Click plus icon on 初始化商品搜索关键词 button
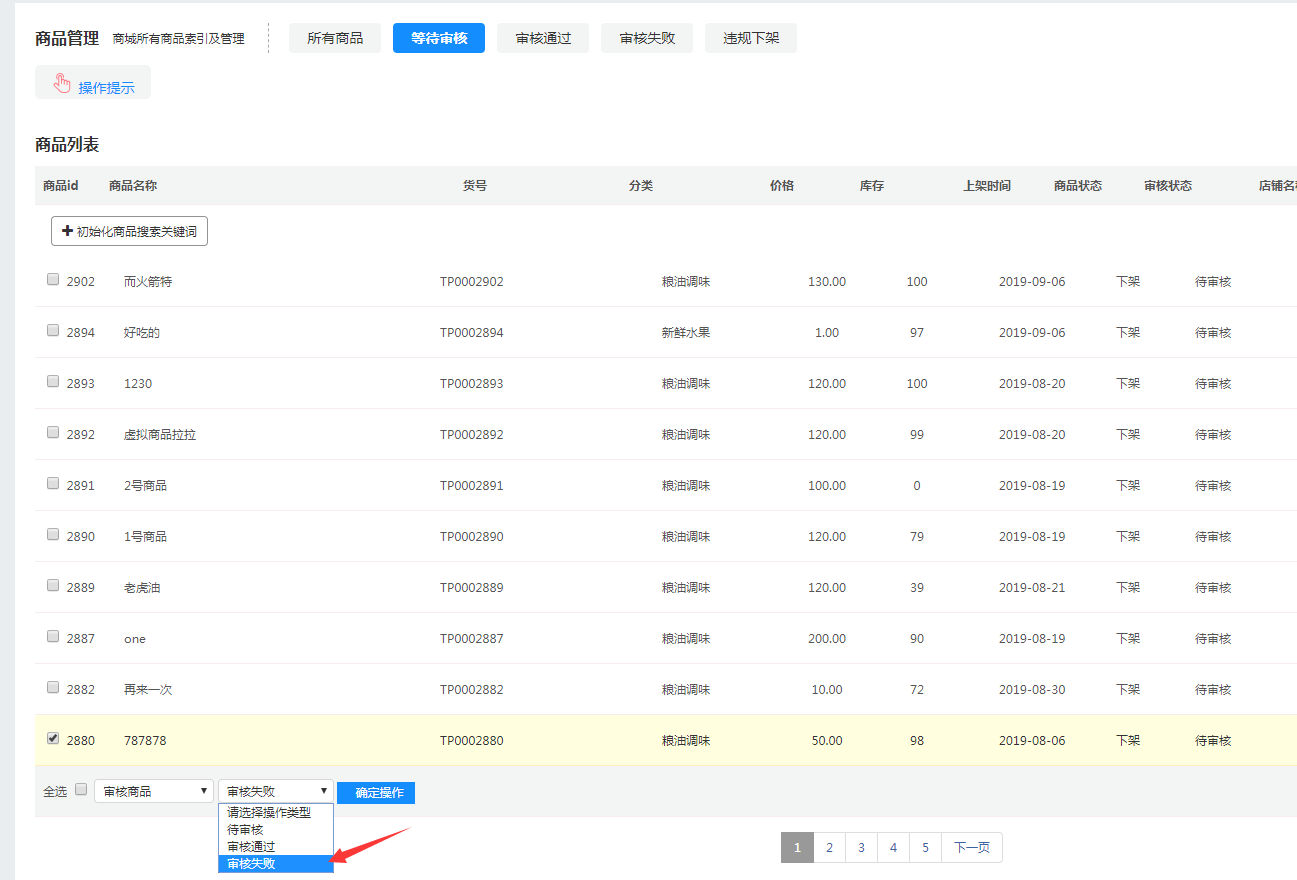This screenshot has height=880, width=1297. click(x=67, y=231)
